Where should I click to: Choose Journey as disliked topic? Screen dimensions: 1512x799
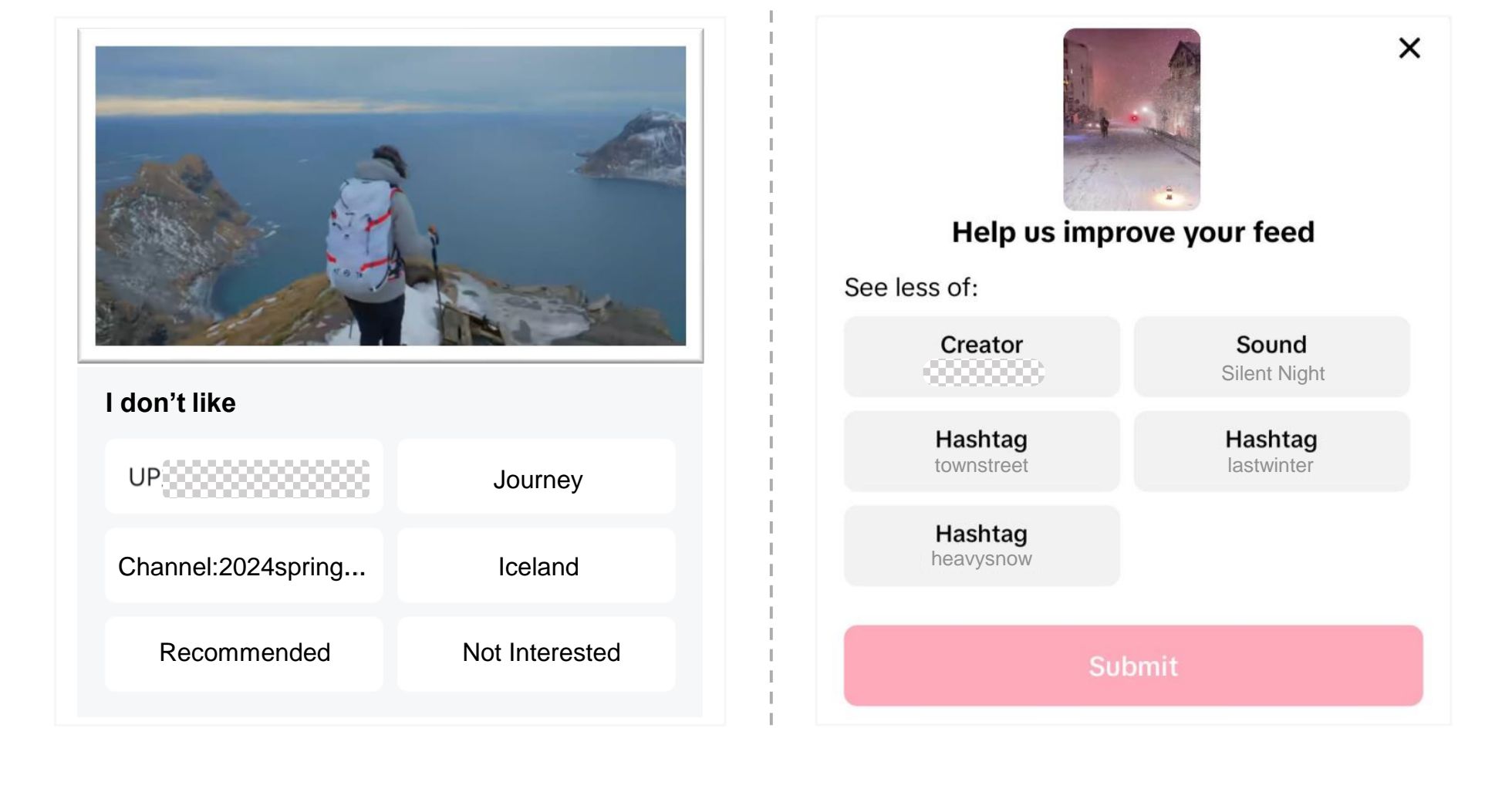(x=536, y=477)
